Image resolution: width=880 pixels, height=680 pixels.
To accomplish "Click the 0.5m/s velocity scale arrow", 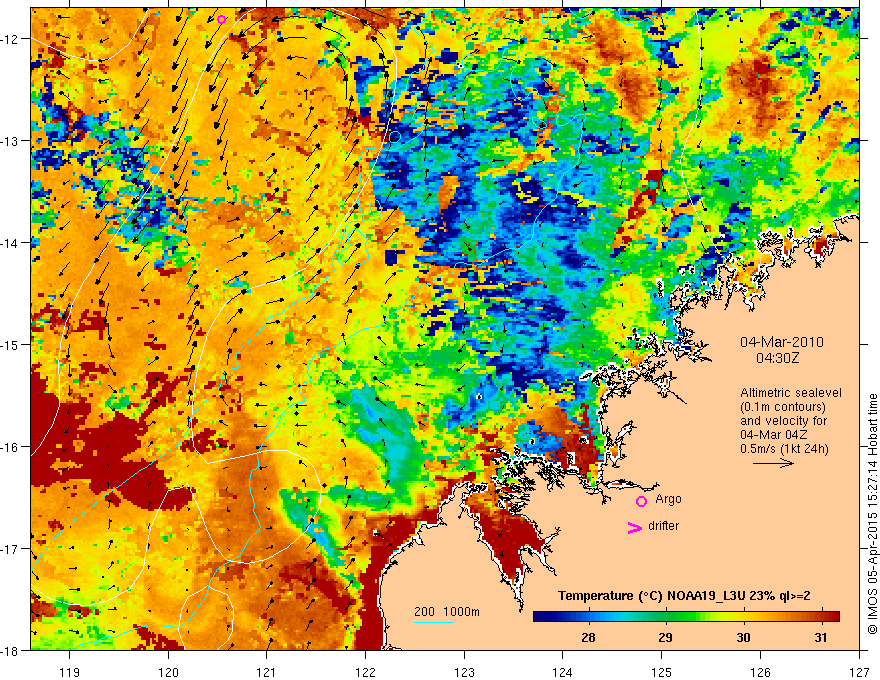I will [x=773, y=463].
